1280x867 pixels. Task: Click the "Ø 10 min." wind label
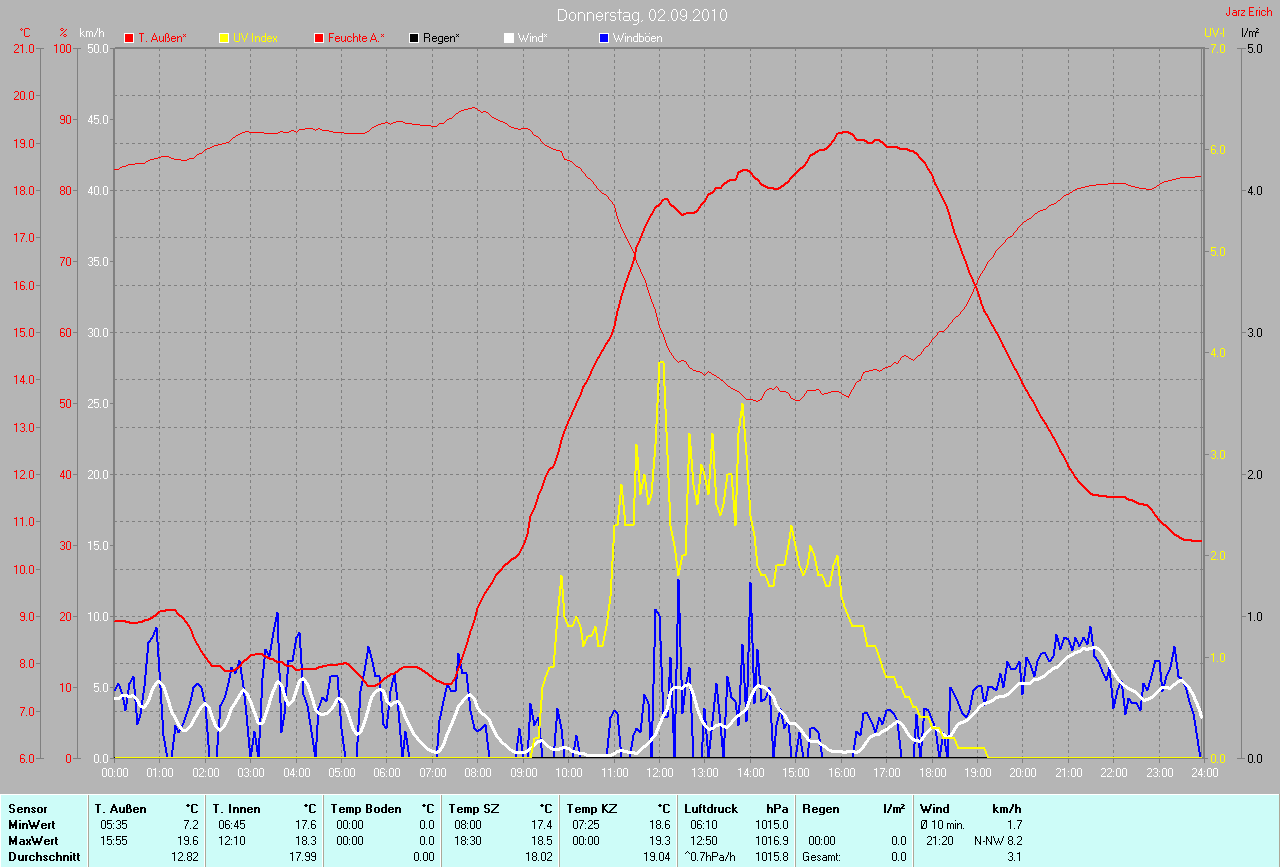tap(943, 825)
